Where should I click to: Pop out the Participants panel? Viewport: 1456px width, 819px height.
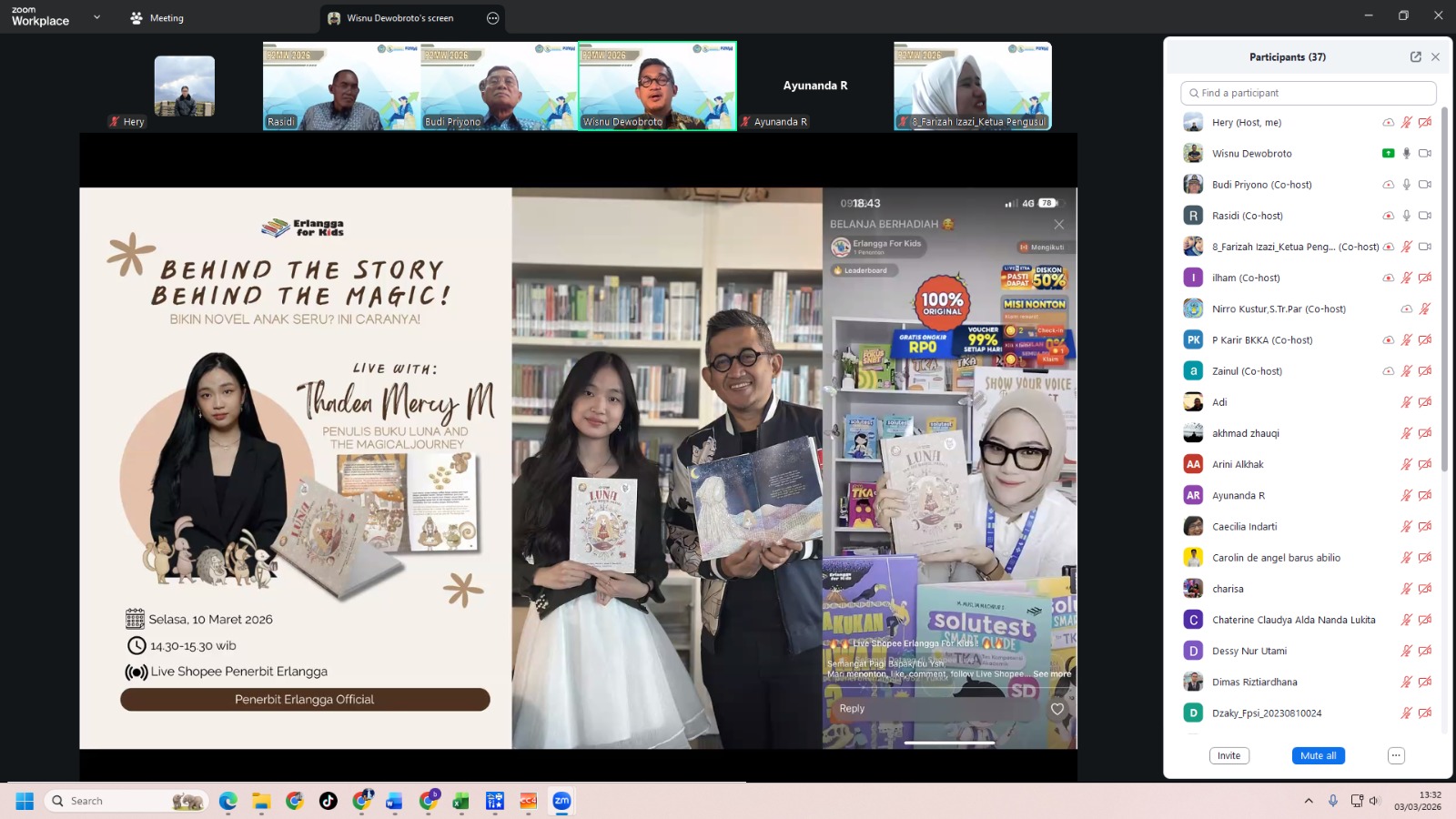click(x=1415, y=57)
